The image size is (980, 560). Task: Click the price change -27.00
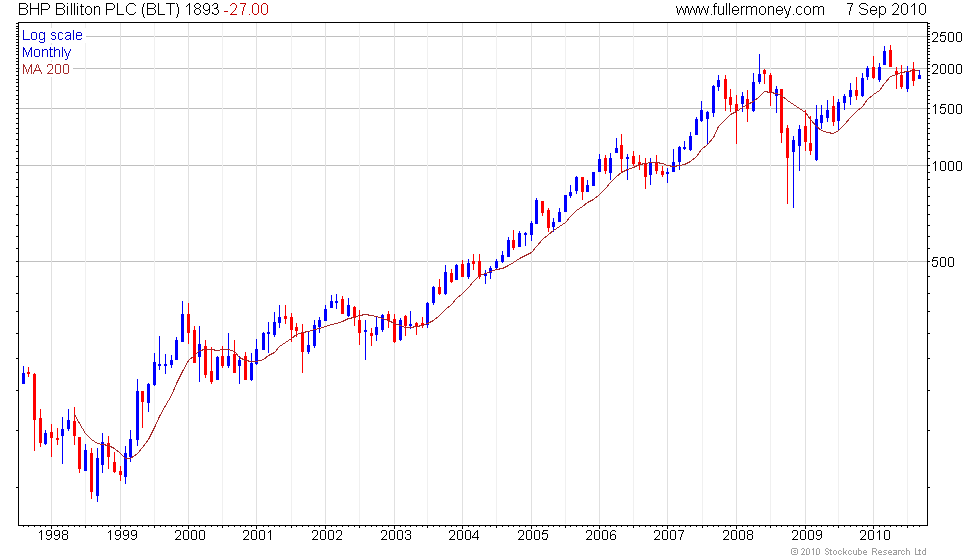click(246, 9)
